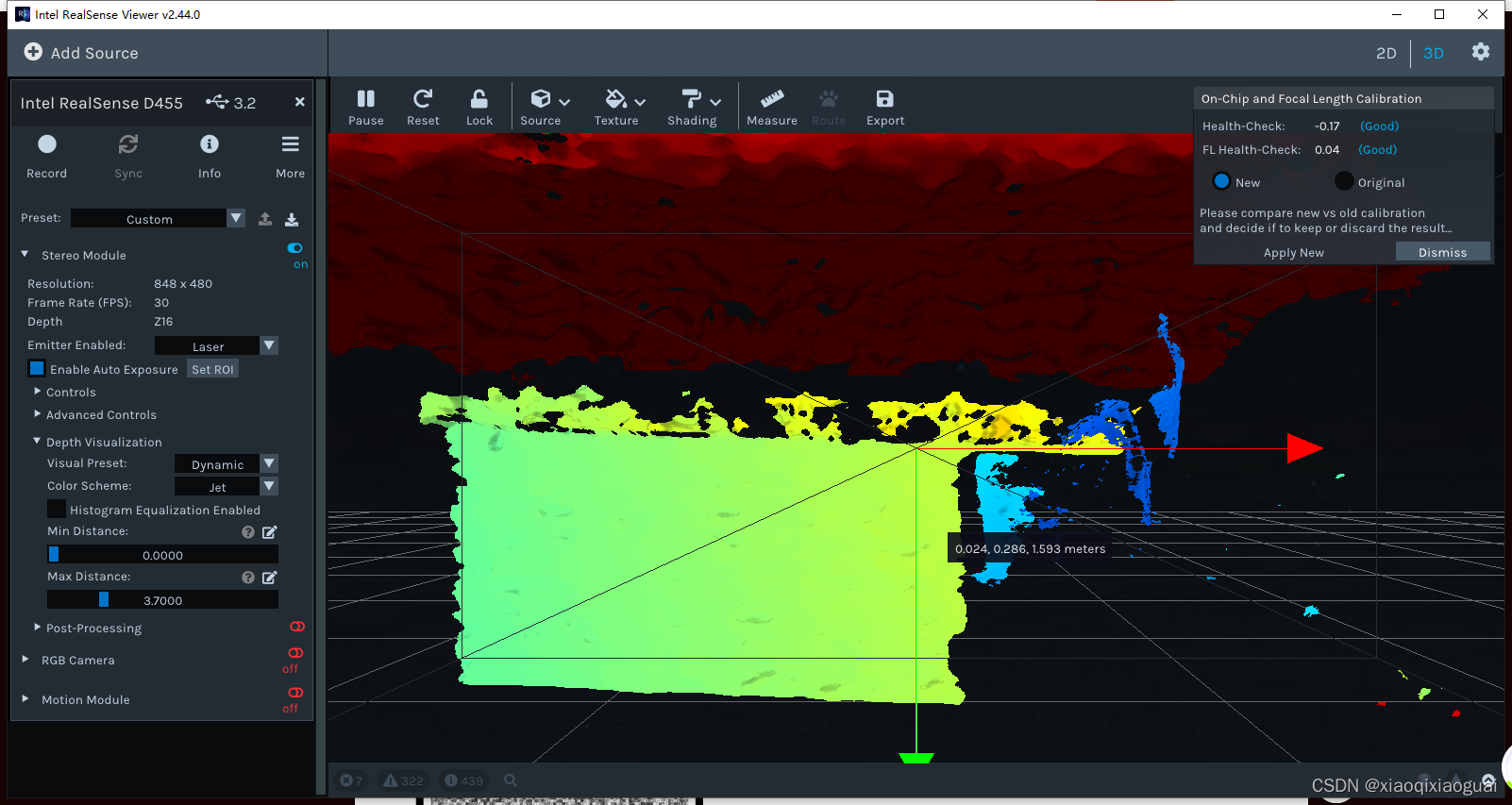1512x805 pixels.
Task: Dismiss the calibration notification
Action: point(1442,252)
